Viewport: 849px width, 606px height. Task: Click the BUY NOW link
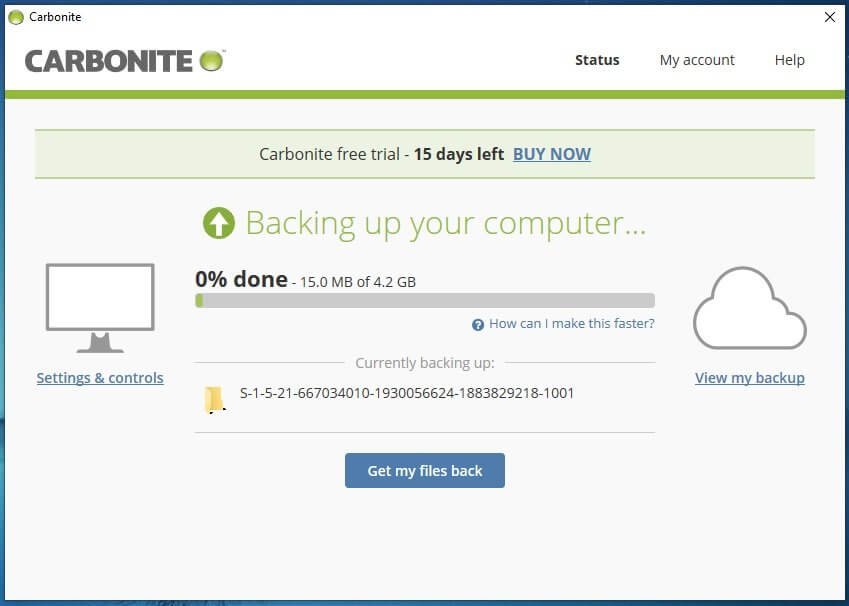pyautogui.click(x=552, y=154)
